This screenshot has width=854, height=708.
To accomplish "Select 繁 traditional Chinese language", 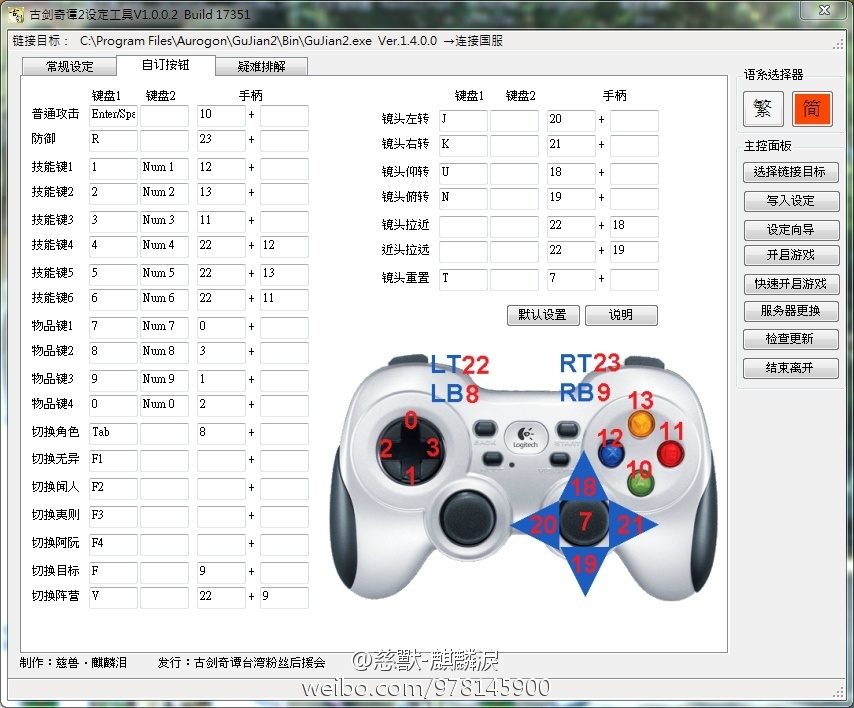I will 763,109.
